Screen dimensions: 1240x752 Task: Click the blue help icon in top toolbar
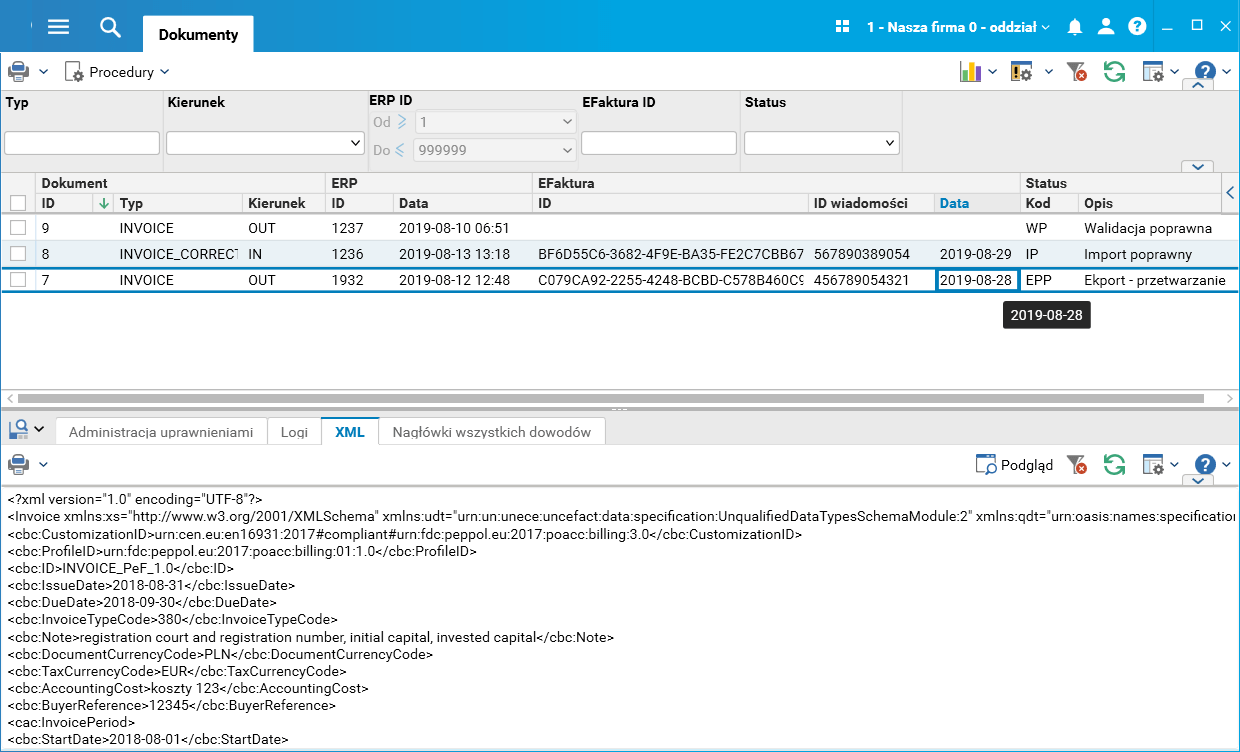[1205, 71]
